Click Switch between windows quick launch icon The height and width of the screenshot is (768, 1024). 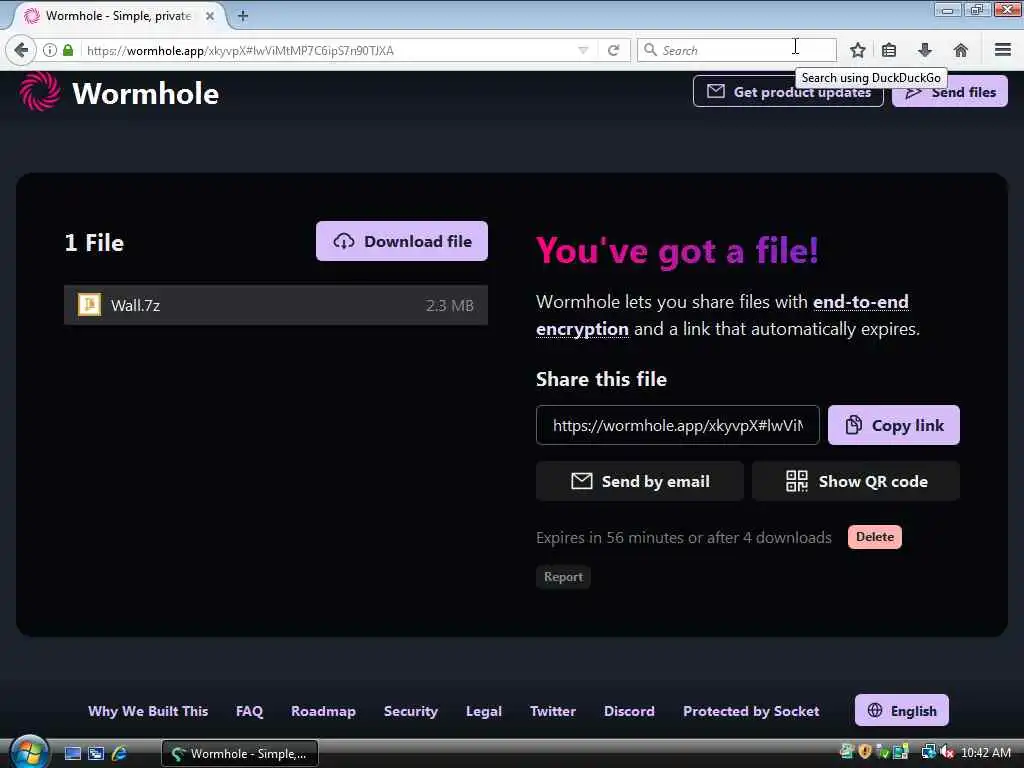click(x=96, y=754)
